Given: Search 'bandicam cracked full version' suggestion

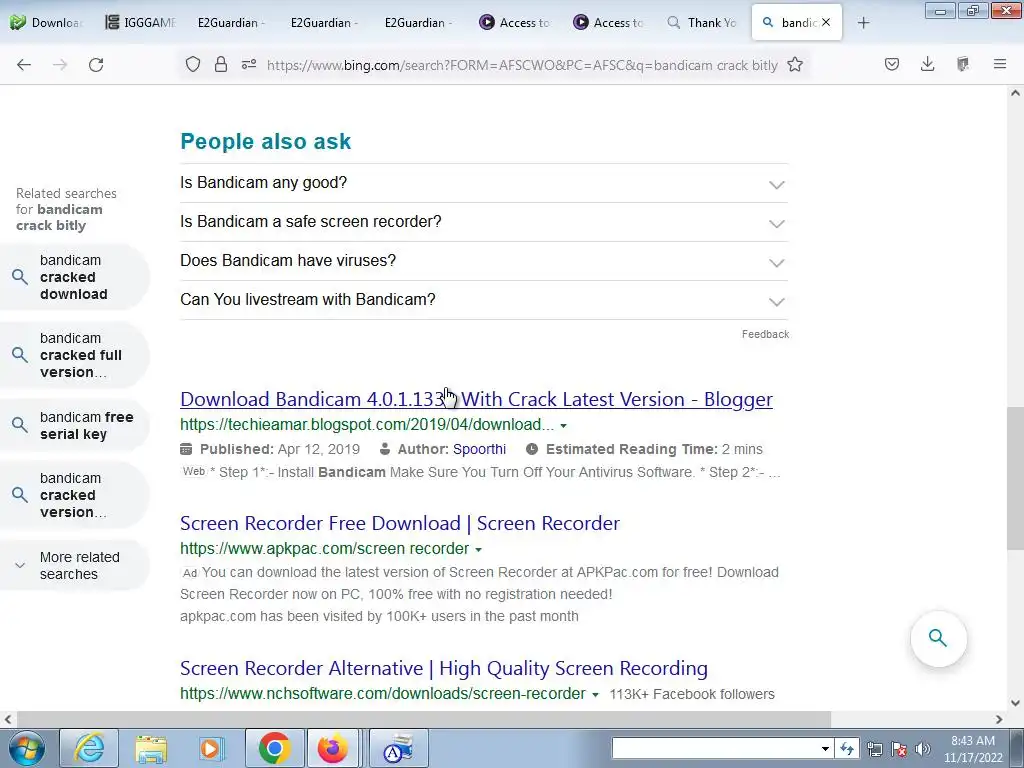Looking at the screenshot, I should [x=74, y=355].
